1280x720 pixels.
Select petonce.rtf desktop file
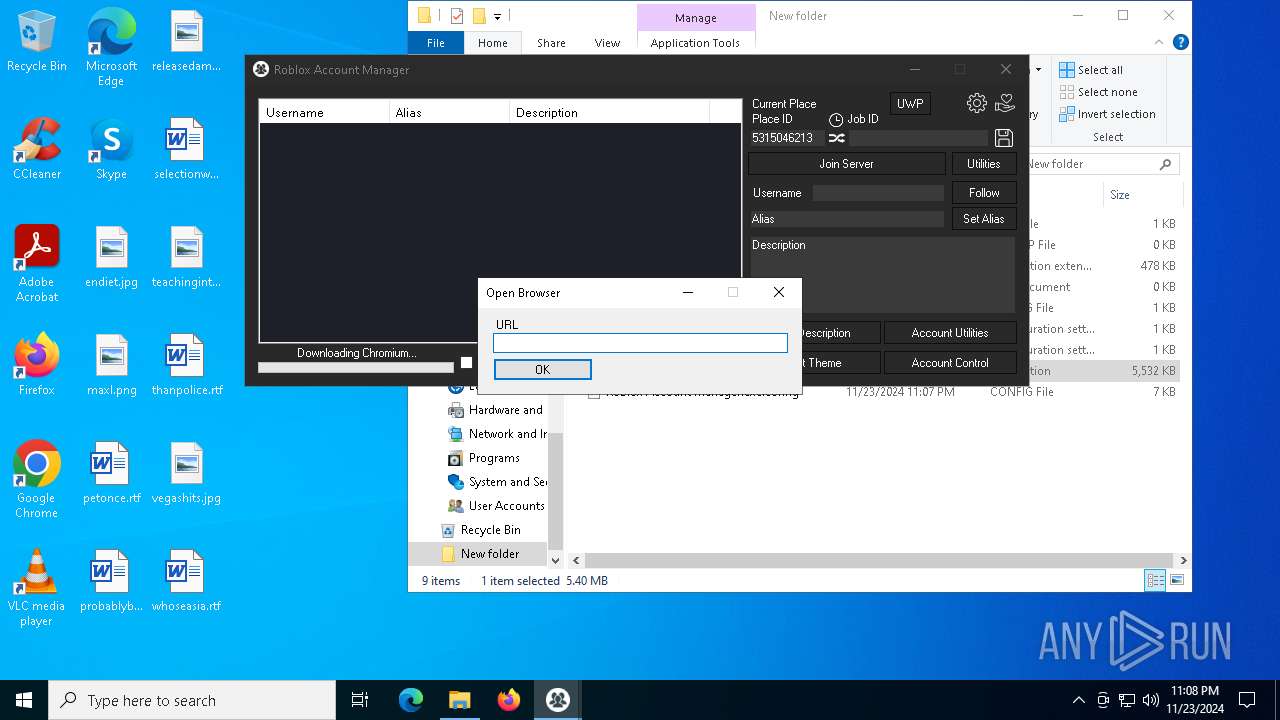point(111,474)
